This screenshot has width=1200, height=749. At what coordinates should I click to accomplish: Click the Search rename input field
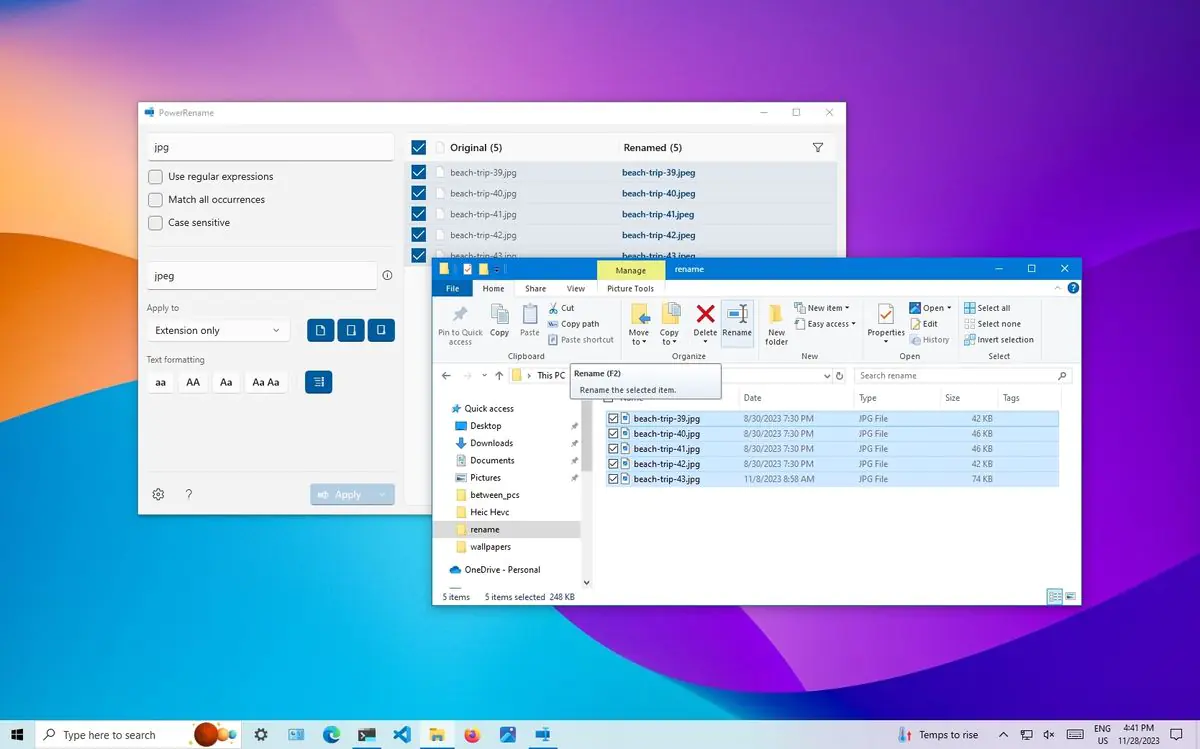tap(956, 376)
